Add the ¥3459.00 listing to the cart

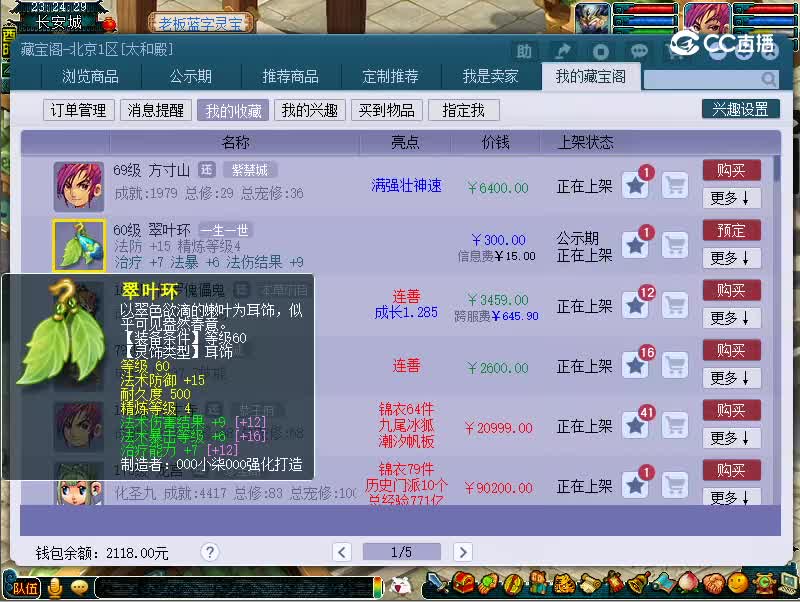[x=675, y=306]
